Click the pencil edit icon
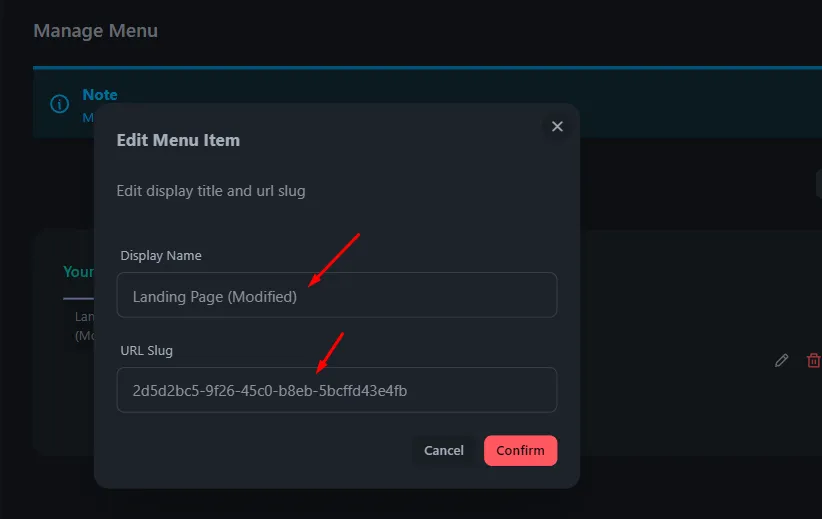Viewport: 822px width, 519px height. click(781, 360)
